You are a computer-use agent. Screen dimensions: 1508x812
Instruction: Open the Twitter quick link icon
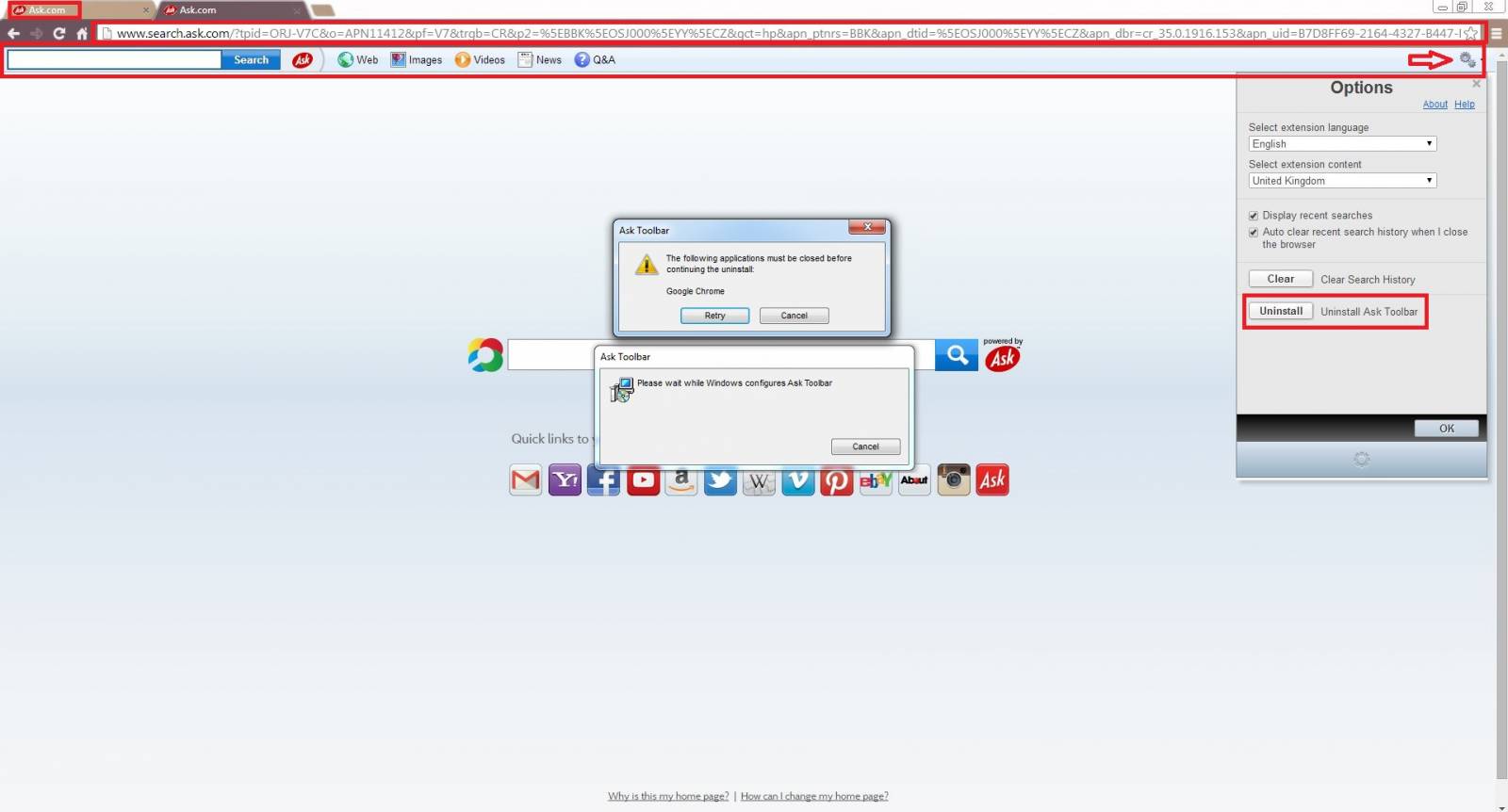click(720, 480)
